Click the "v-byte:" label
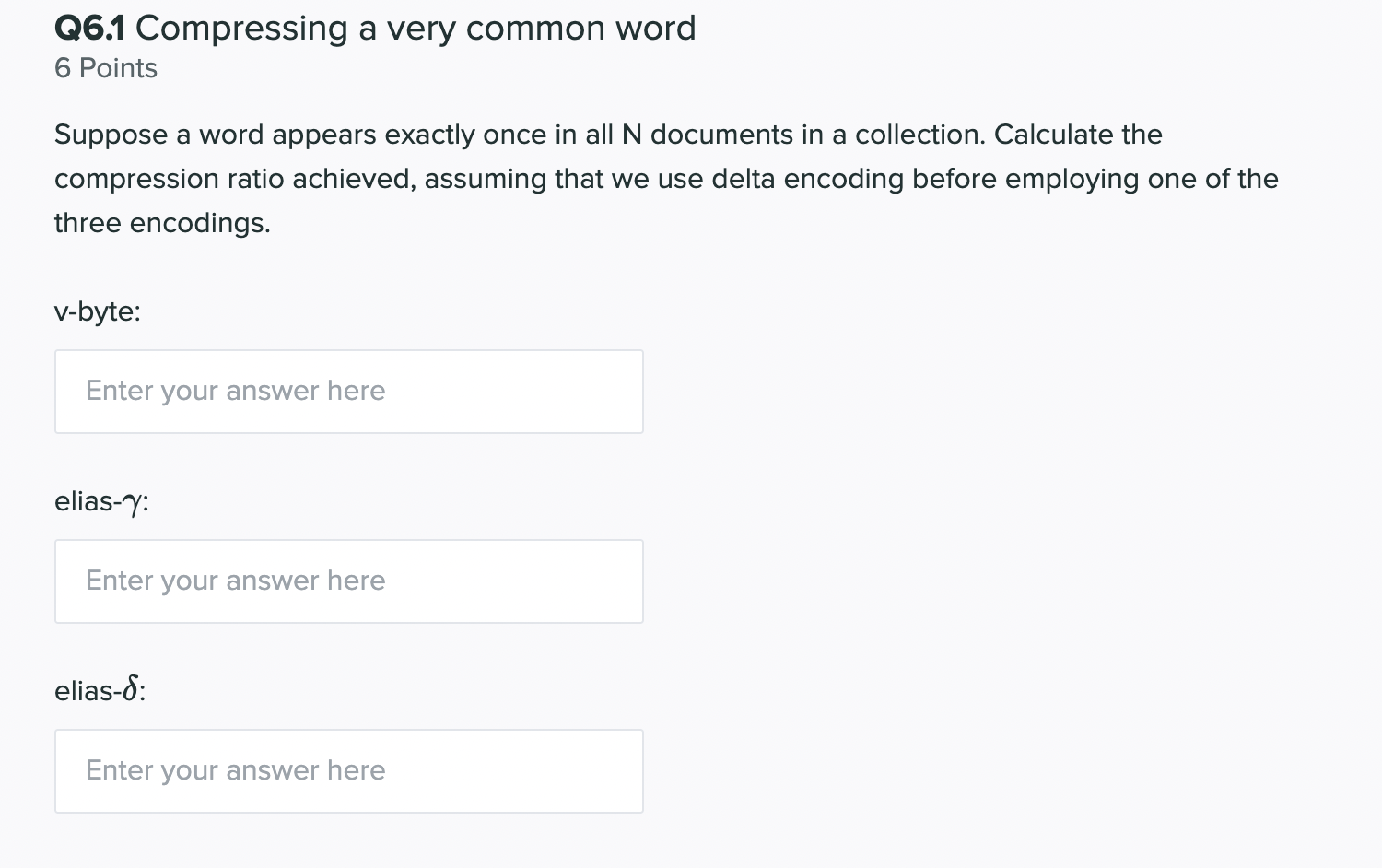 (x=98, y=311)
